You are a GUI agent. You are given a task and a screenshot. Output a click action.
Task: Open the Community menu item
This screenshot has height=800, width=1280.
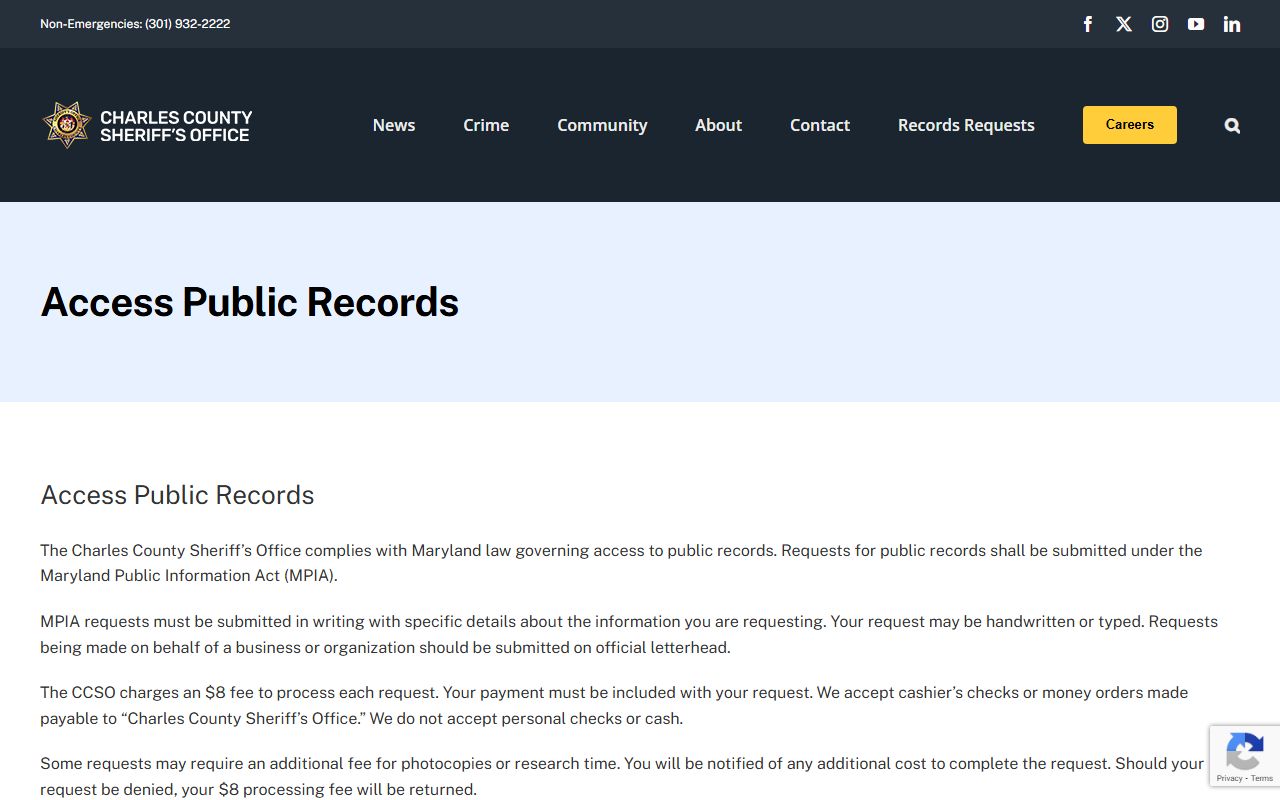(x=602, y=125)
